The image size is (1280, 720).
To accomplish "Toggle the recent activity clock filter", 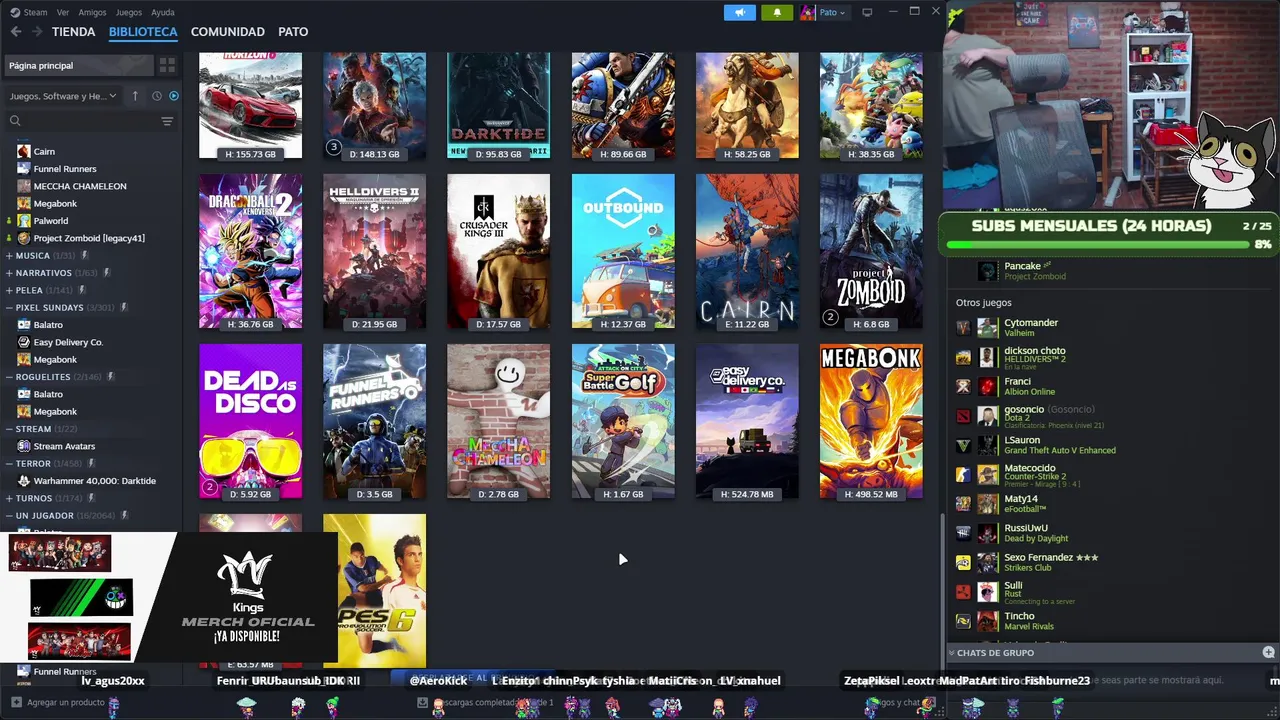I will [x=157, y=96].
